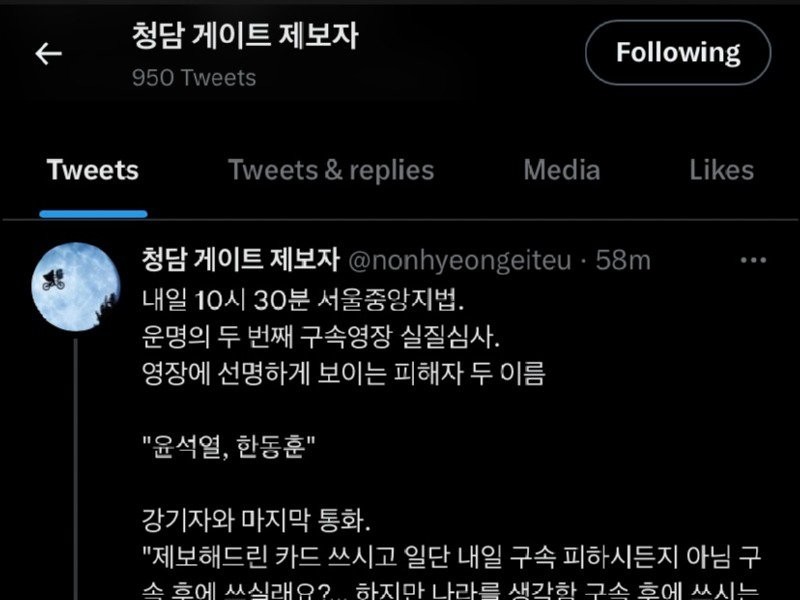This screenshot has height=600, width=800.
Task: Select the vertical thread line below avatar
Action: tap(76, 469)
